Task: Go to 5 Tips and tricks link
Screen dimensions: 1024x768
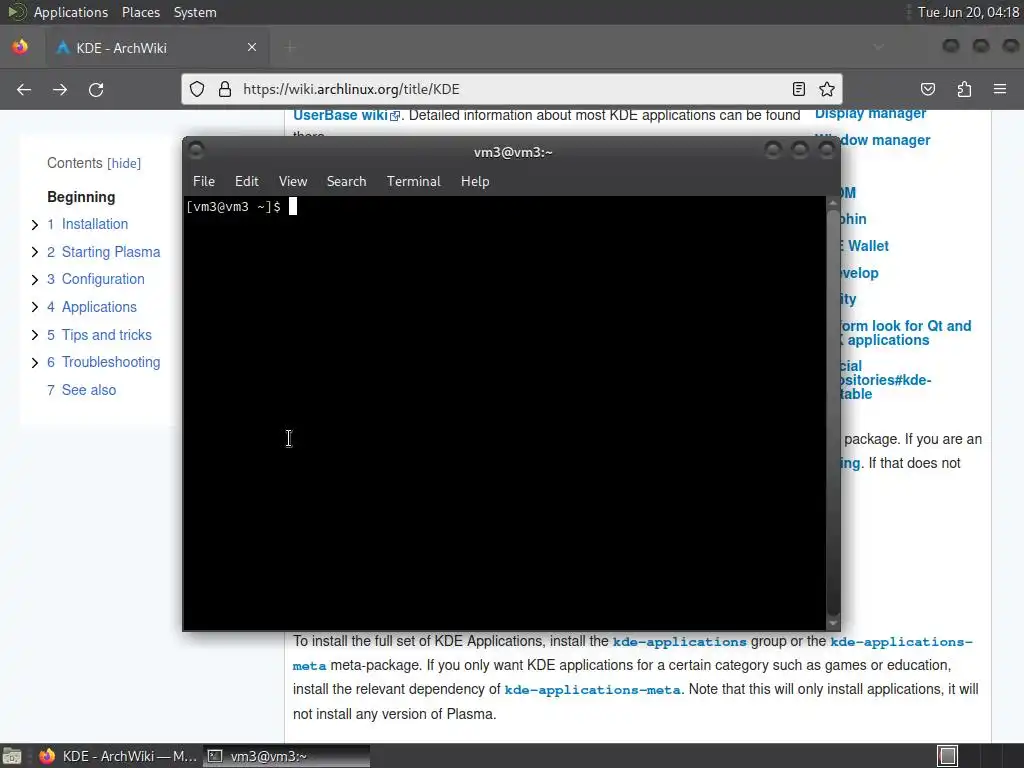Action: (99, 335)
